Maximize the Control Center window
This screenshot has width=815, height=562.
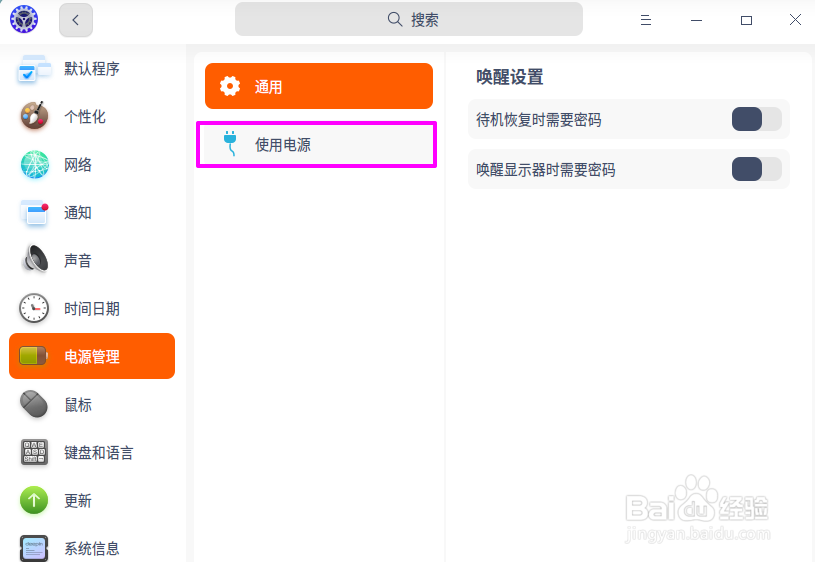coord(746,20)
